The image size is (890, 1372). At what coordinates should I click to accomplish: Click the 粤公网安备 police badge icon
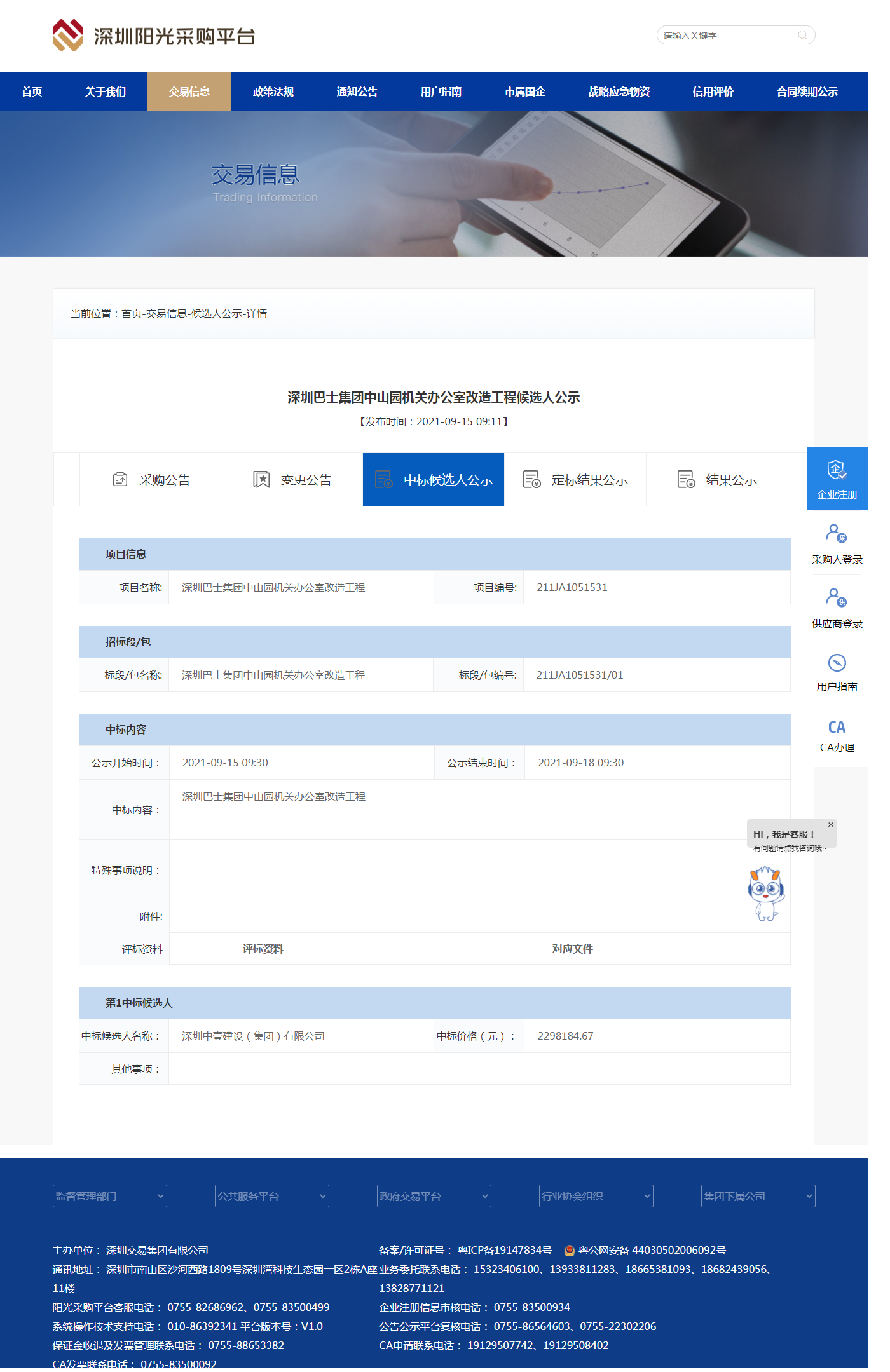(x=570, y=1250)
